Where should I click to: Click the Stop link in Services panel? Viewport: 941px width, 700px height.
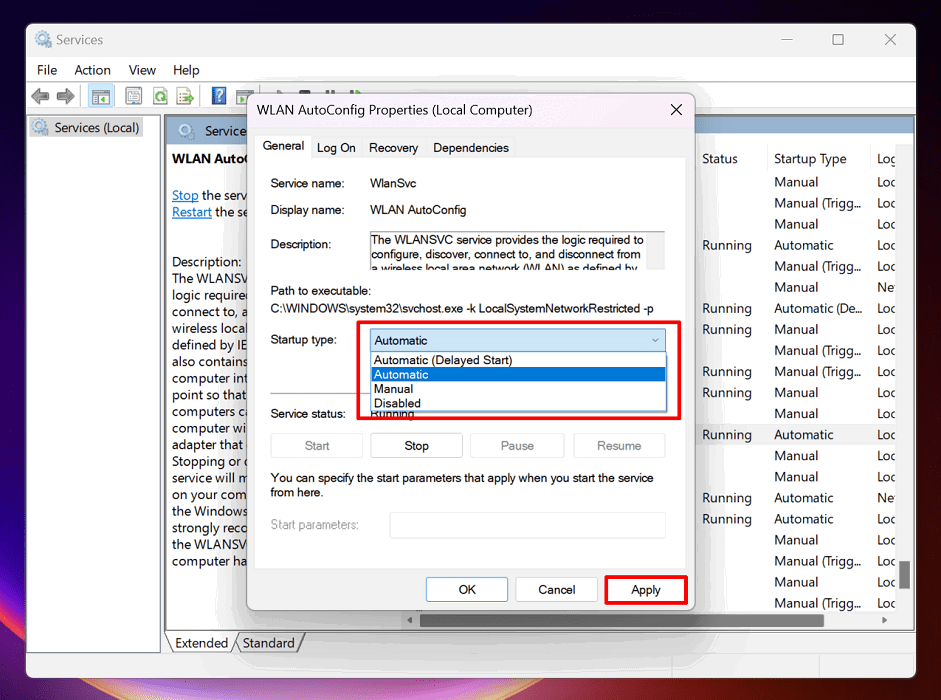(x=185, y=195)
